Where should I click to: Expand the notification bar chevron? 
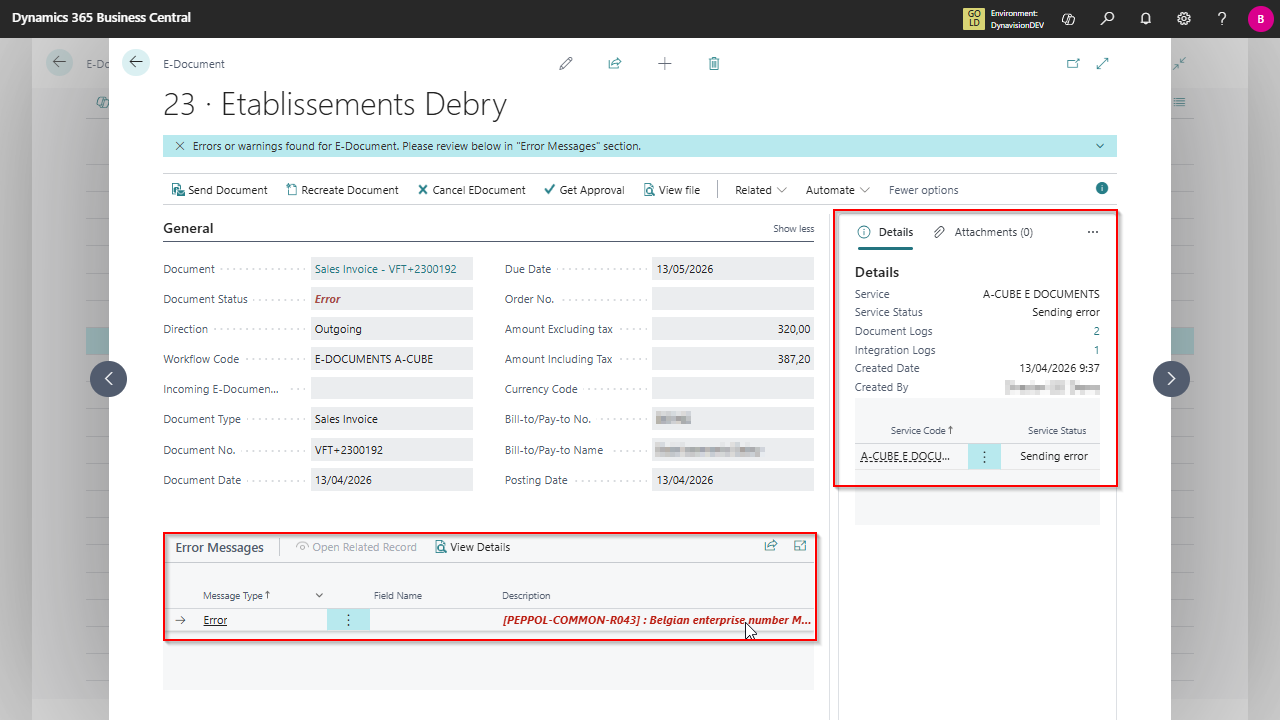[1100, 146]
